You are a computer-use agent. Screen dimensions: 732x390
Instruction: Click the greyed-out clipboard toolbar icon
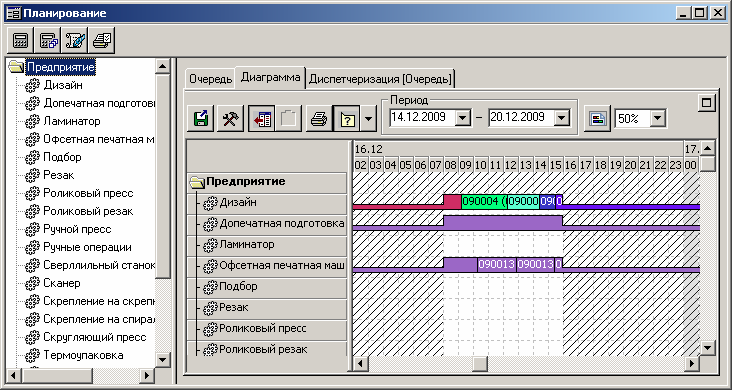(x=288, y=118)
